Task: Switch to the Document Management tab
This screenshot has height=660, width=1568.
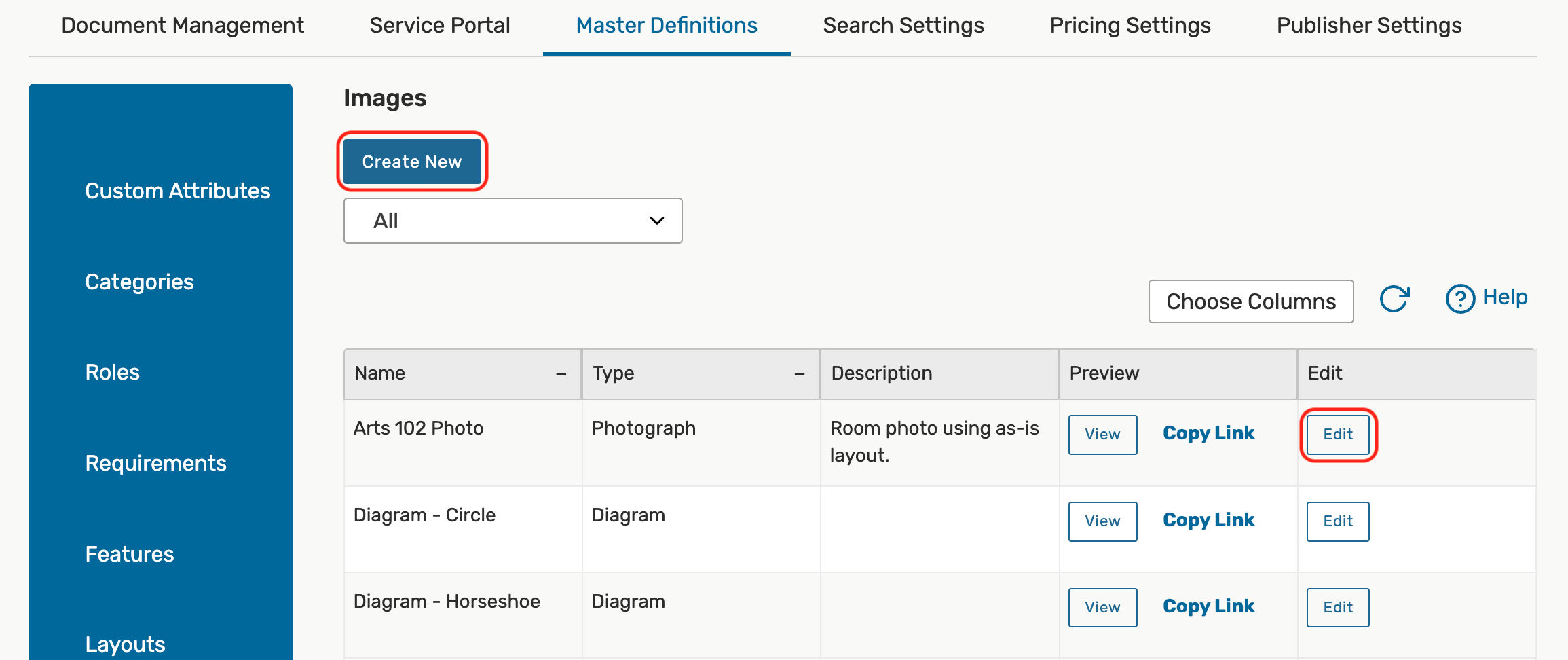Action: coord(183,26)
